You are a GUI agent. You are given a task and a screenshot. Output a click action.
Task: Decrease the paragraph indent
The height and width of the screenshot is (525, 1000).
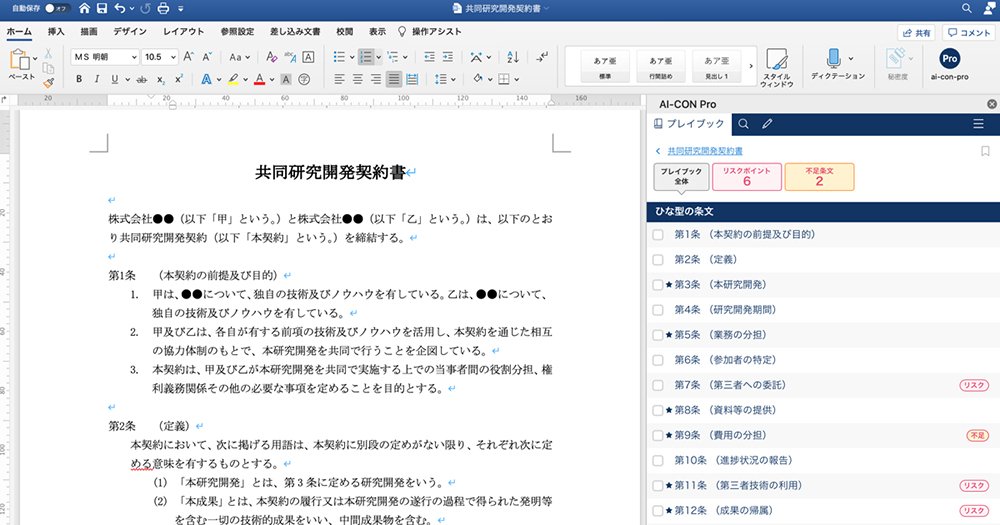click(430, 57)
